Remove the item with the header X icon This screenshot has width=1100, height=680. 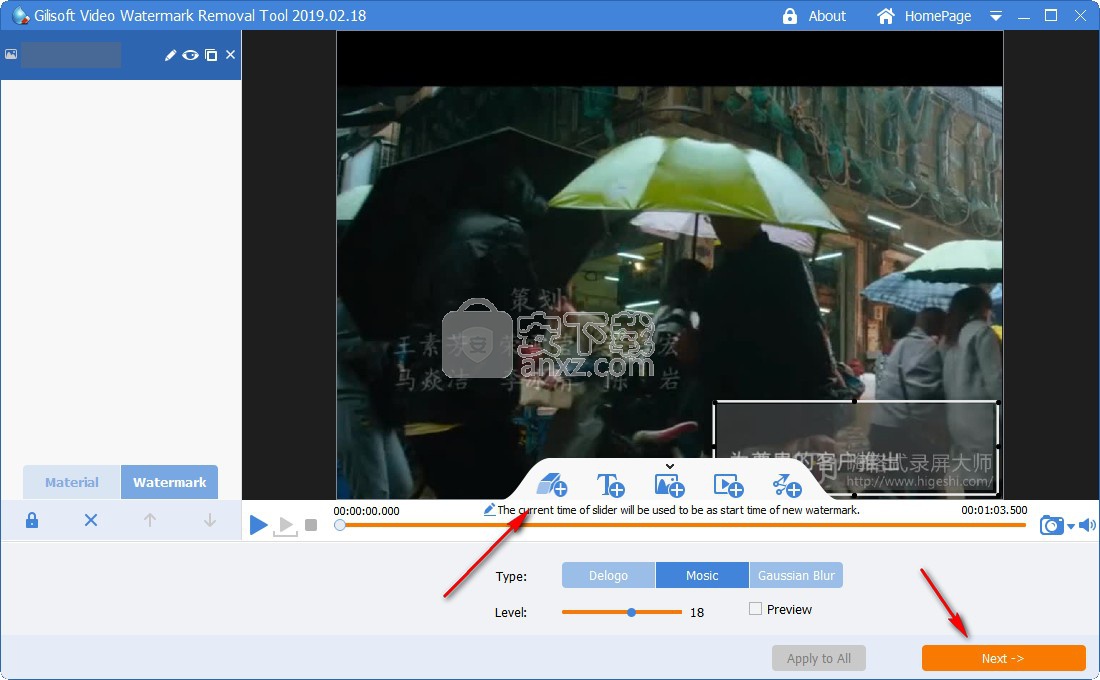click(x=230, y=54)
